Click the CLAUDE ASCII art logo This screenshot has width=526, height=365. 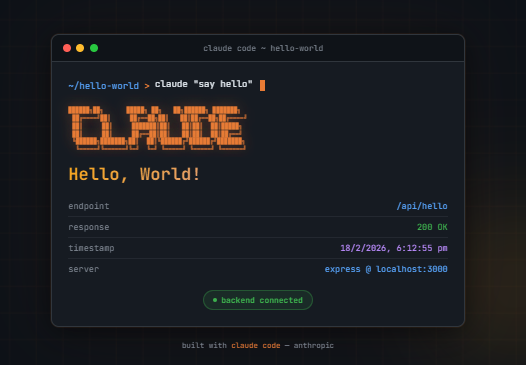157,127
